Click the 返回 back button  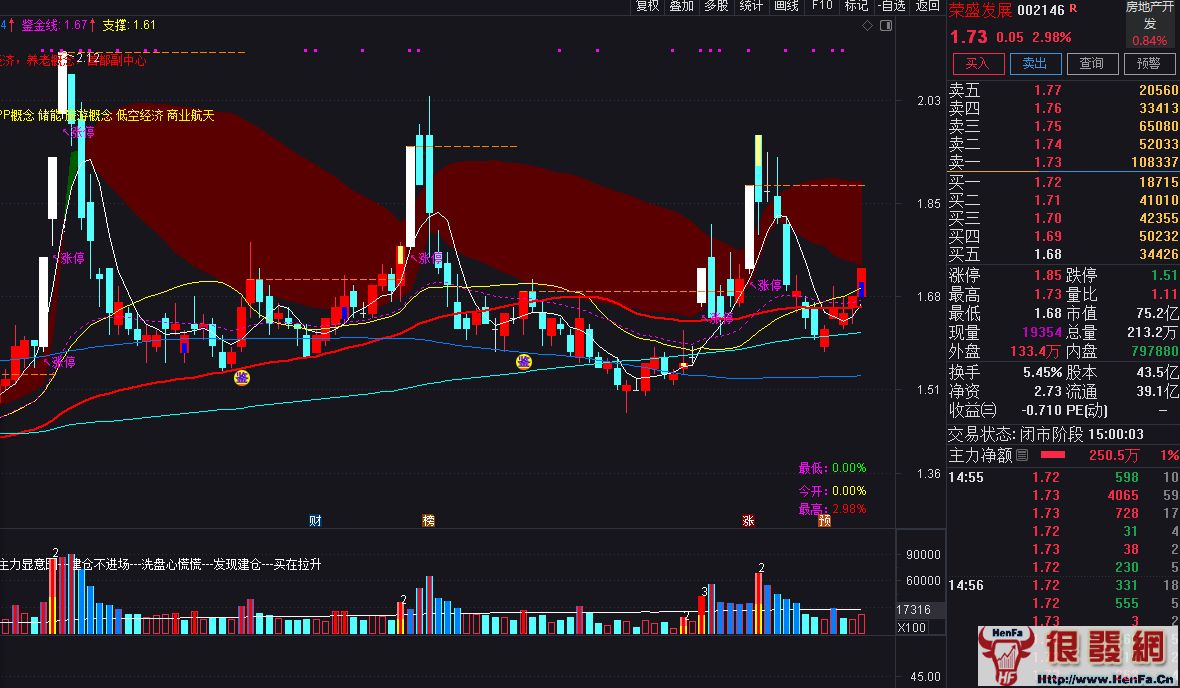click(927, 6)
